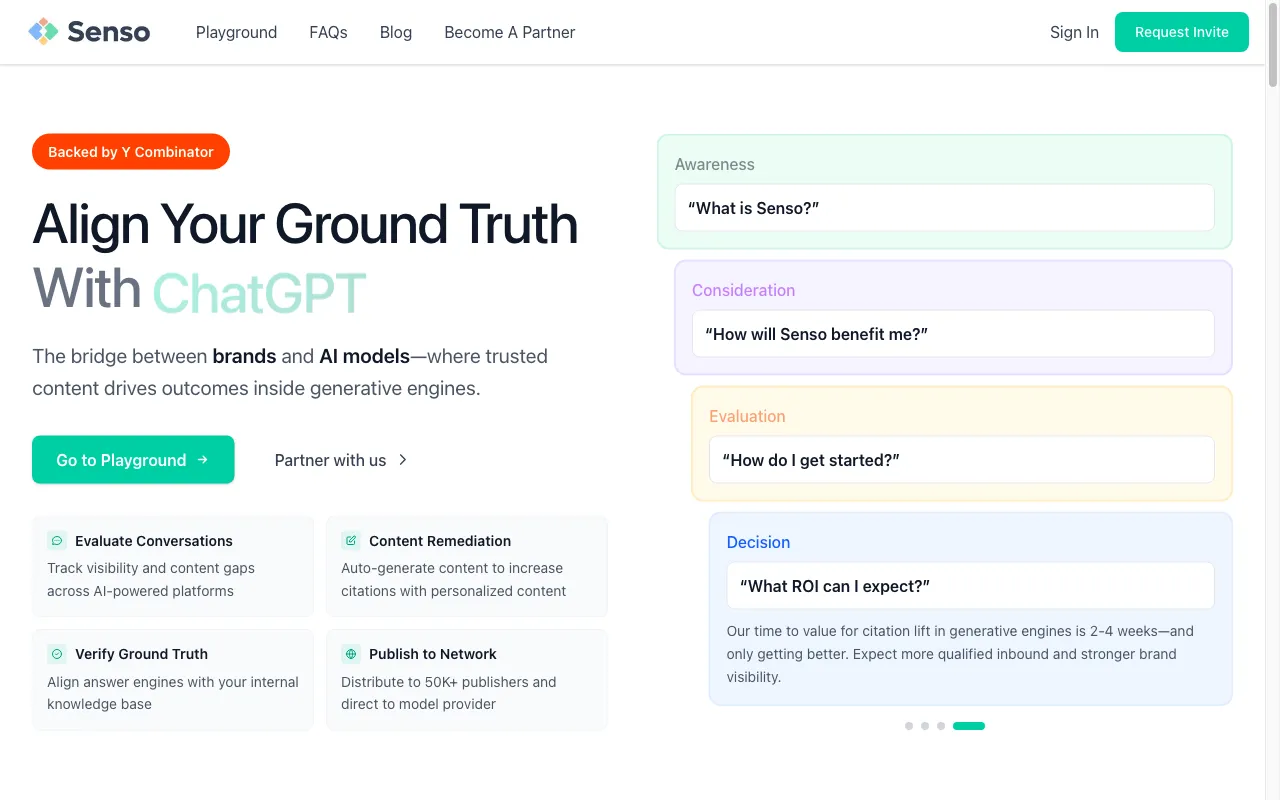Screen dimensions: 1280x800
Task: Click "How do I get started?" box
Action: 962,460
